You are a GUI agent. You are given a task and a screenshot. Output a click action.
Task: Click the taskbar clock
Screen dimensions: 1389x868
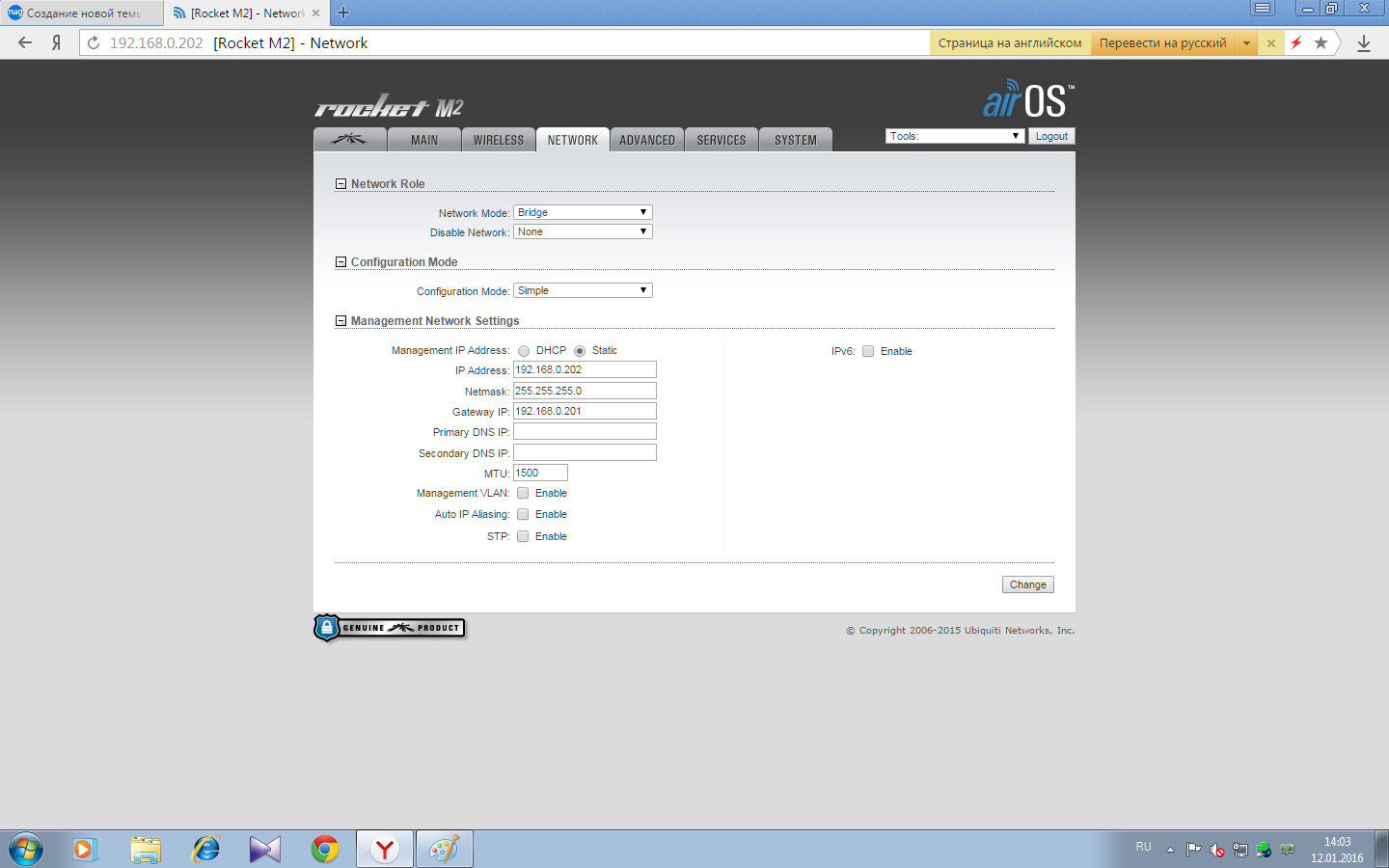[1337, 850]
